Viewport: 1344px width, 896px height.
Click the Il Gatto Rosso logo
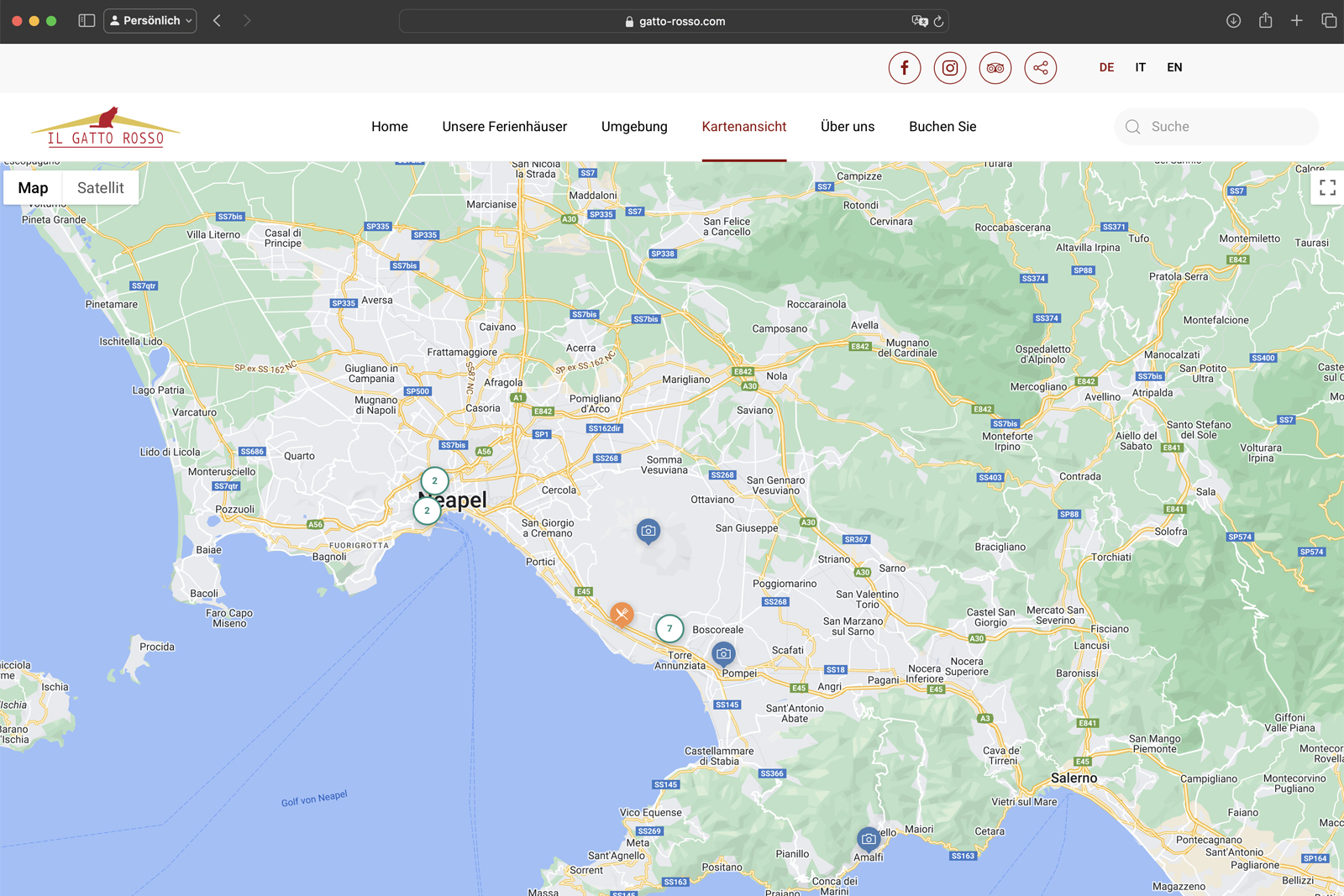(106, 128)
